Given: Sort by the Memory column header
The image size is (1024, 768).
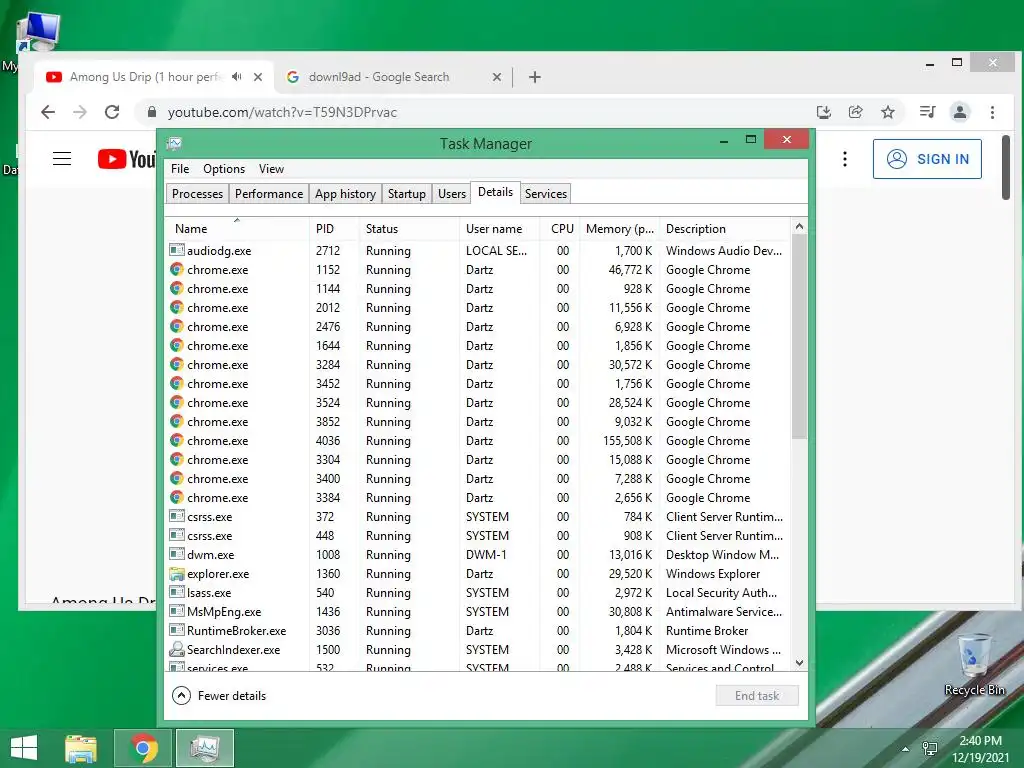Looking at the screenshot, I should (x=620, y=229).
